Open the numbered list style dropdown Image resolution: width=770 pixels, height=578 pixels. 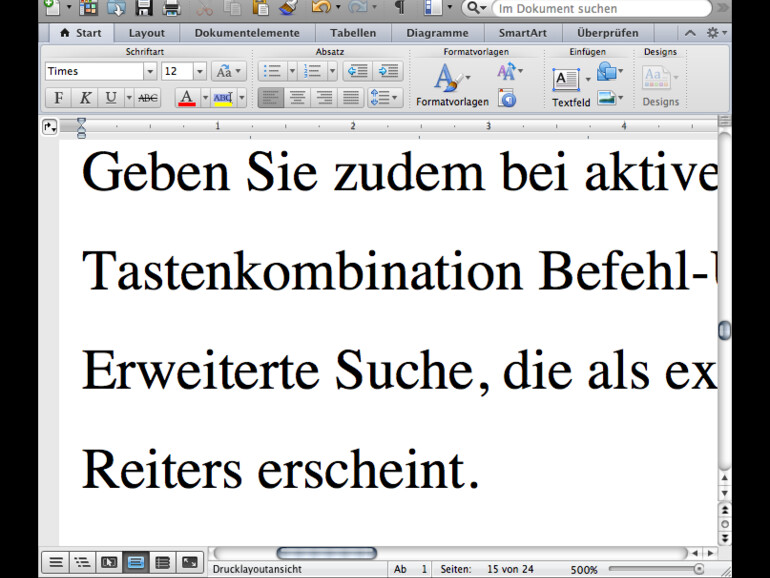(x=332, y=72)
